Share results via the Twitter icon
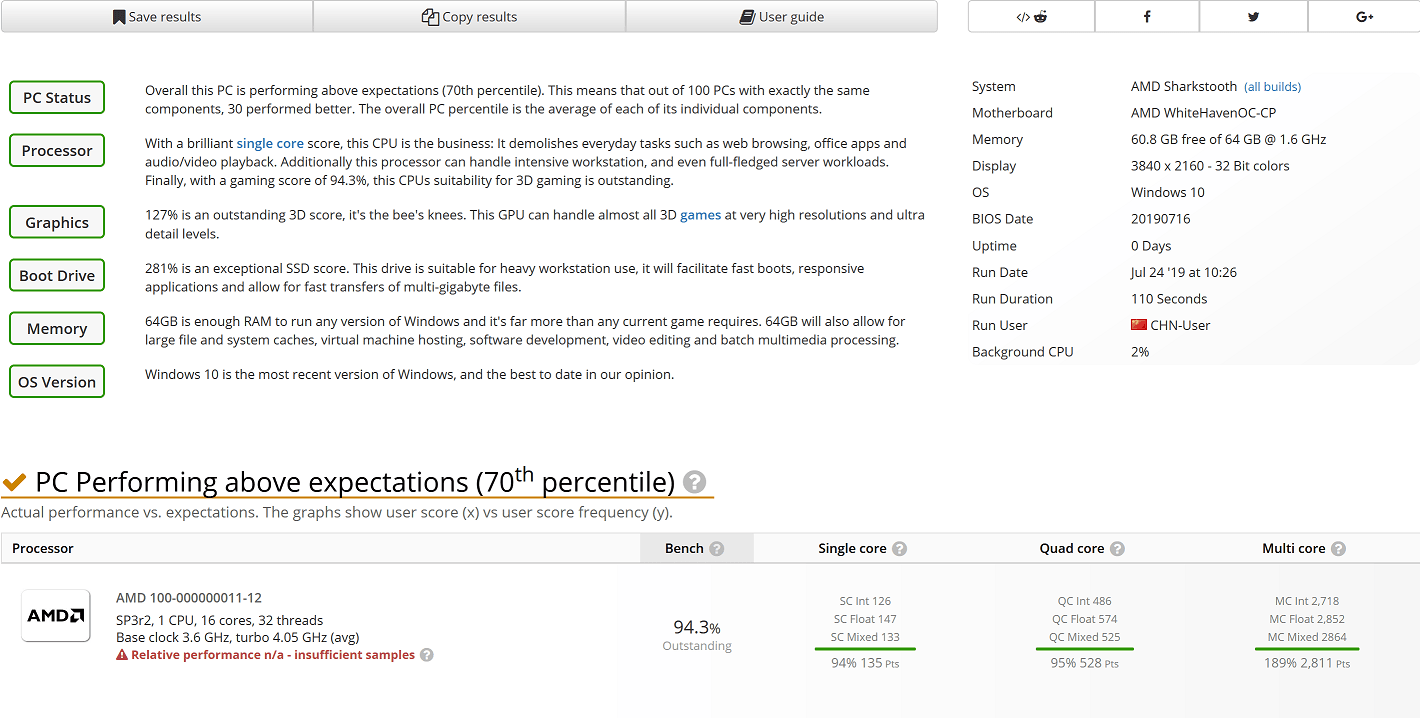The image size is (1420, 718). 1253,17
